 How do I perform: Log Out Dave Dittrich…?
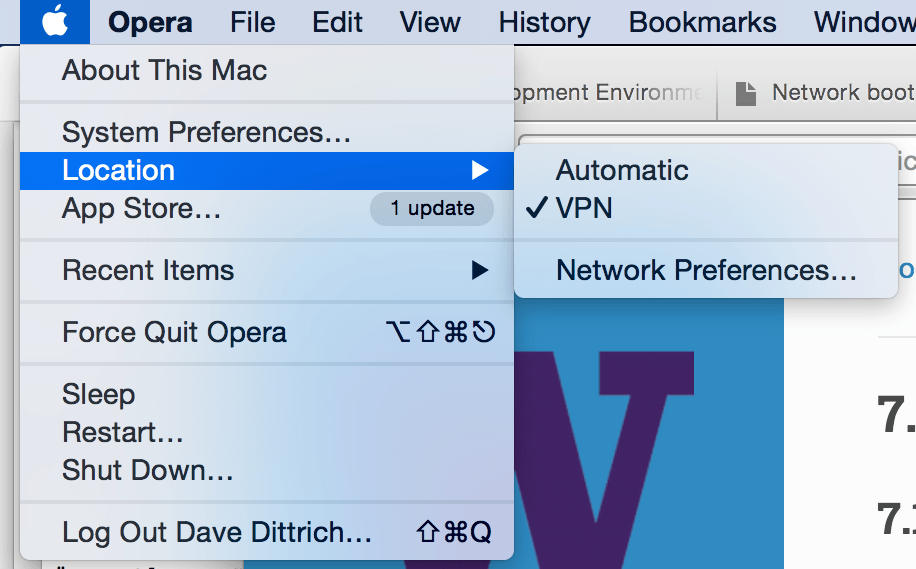pyautogui.click(x=267, y=532)
